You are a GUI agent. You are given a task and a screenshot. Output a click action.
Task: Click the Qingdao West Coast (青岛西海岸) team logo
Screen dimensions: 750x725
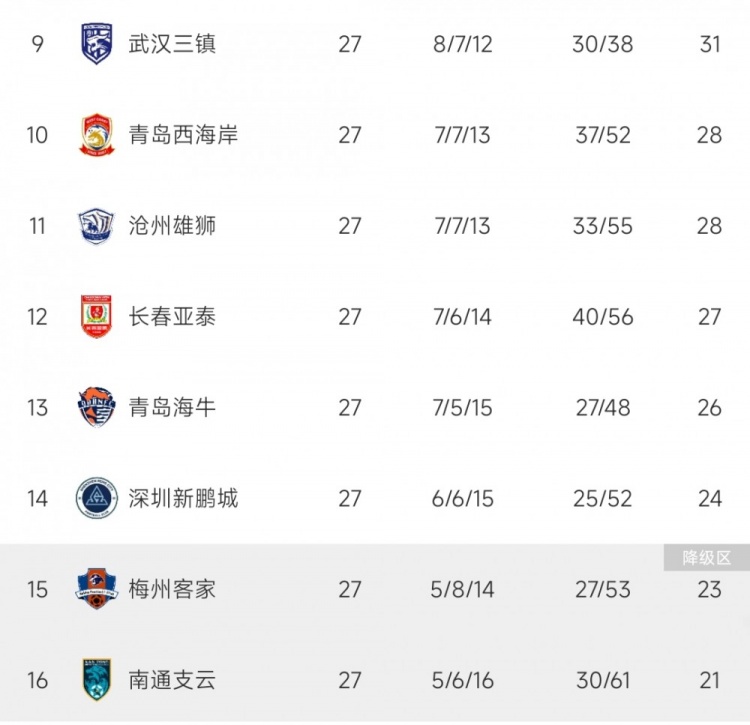point(97,135)
